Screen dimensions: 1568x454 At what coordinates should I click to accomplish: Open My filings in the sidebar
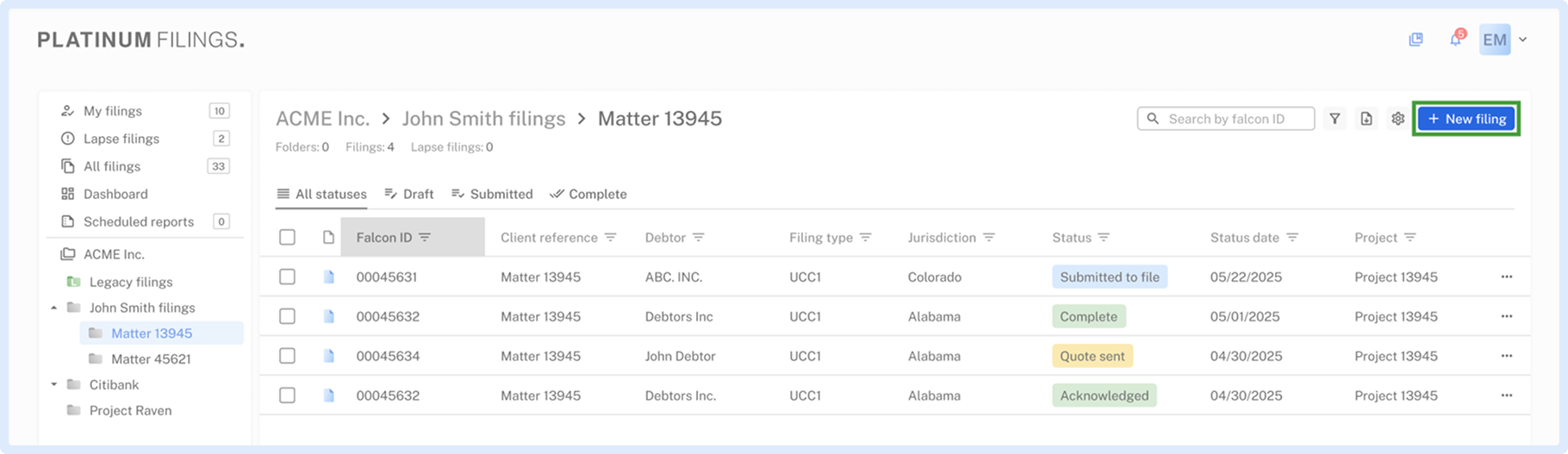point(112,111)
